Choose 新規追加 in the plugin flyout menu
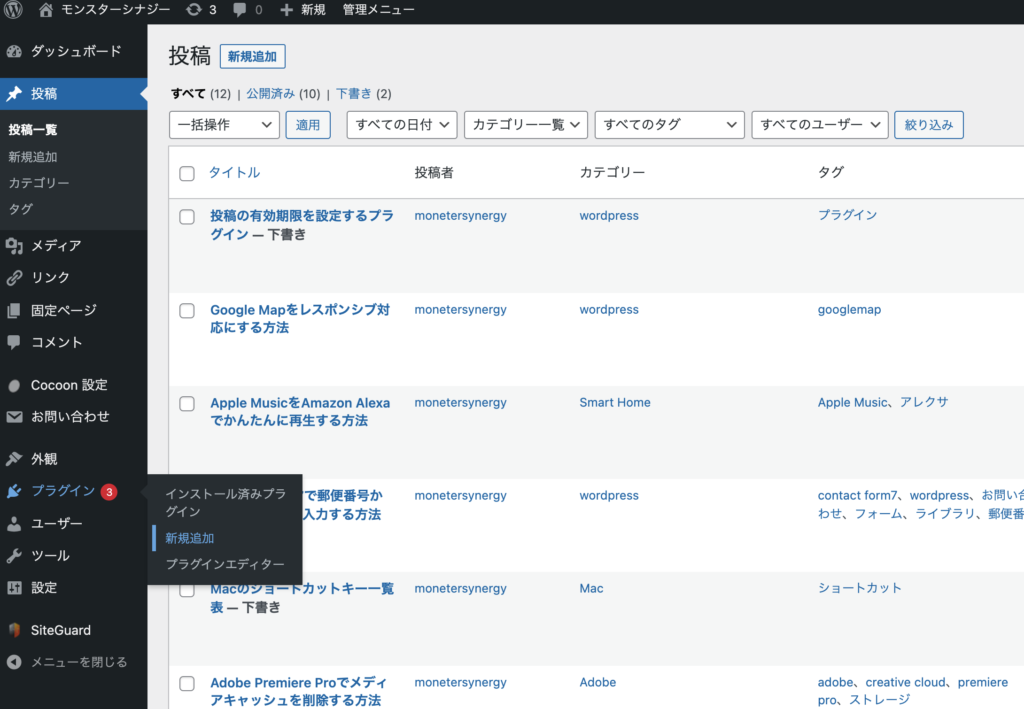The image size is (1024, 709). [x=190, y=538]
